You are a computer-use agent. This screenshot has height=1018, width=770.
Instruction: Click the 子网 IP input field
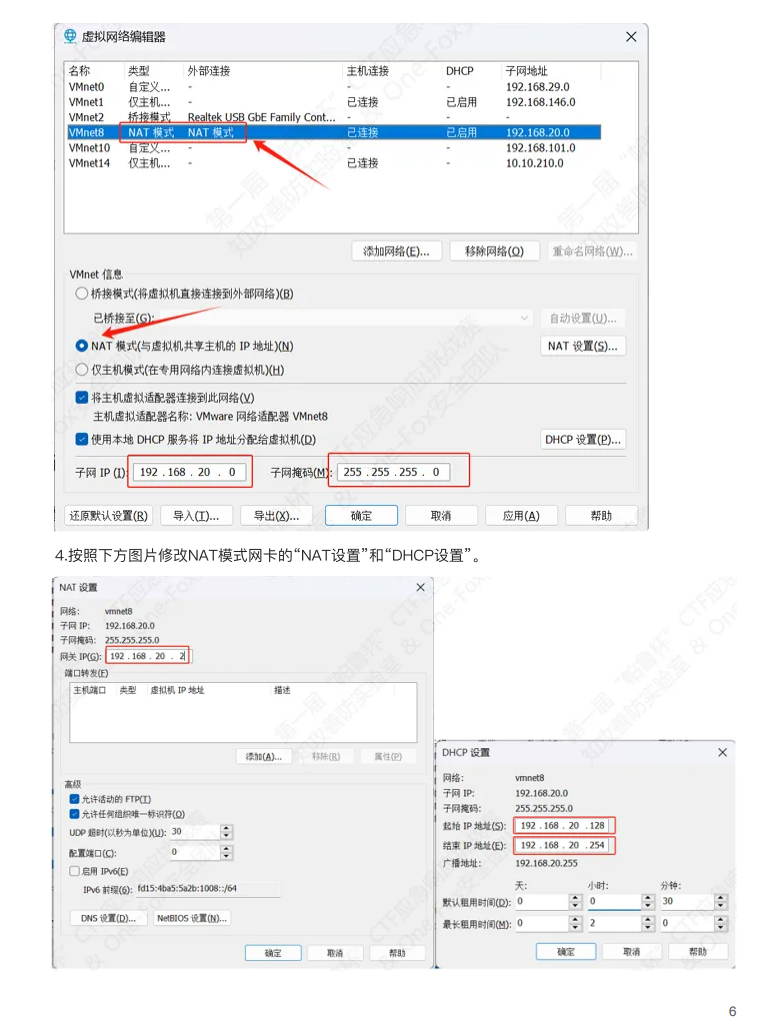(189, 472)
